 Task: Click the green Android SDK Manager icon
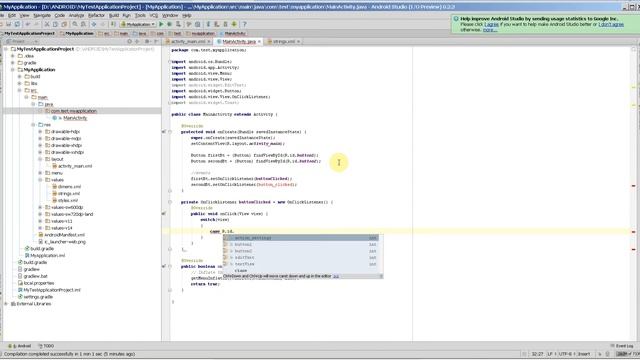point(234,24)
